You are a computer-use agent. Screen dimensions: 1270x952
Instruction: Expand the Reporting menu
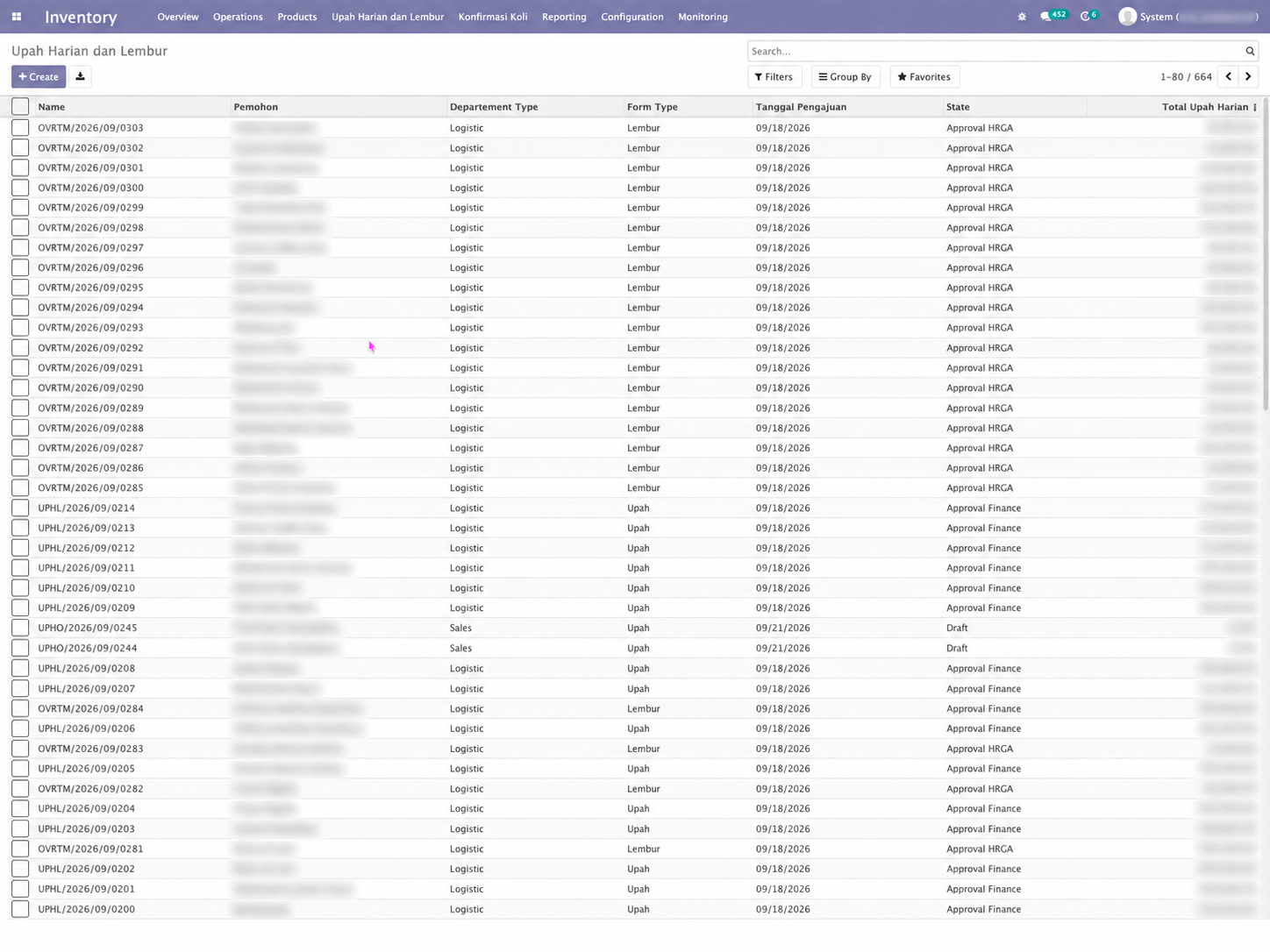(x=564, y=17)
